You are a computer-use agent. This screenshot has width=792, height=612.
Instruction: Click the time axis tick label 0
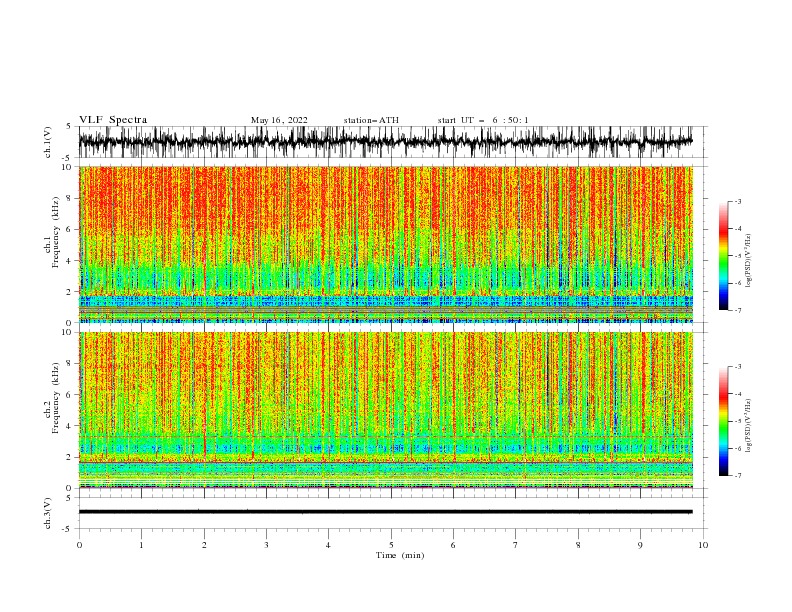(x=79, y=545)
